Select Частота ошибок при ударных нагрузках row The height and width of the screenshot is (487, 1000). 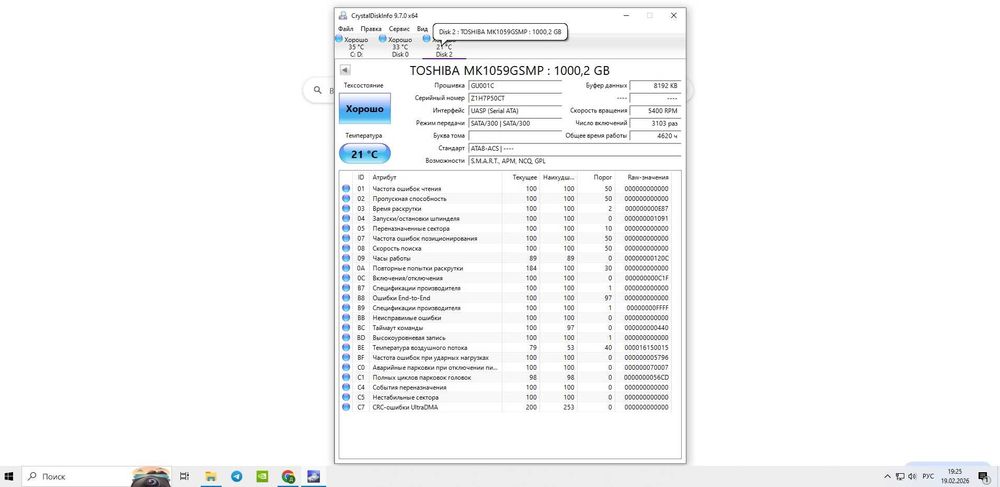pyautogui.click(x=506, y=358)
